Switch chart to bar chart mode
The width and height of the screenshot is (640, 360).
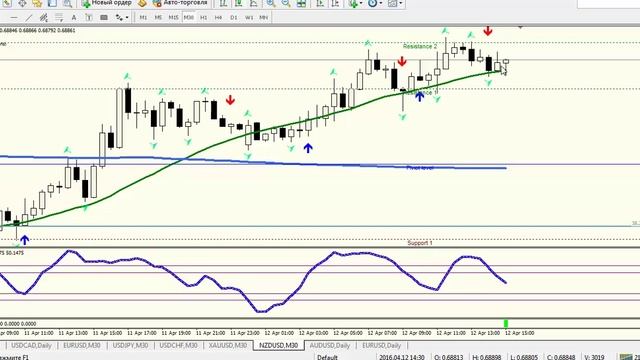tap(223, 3)
